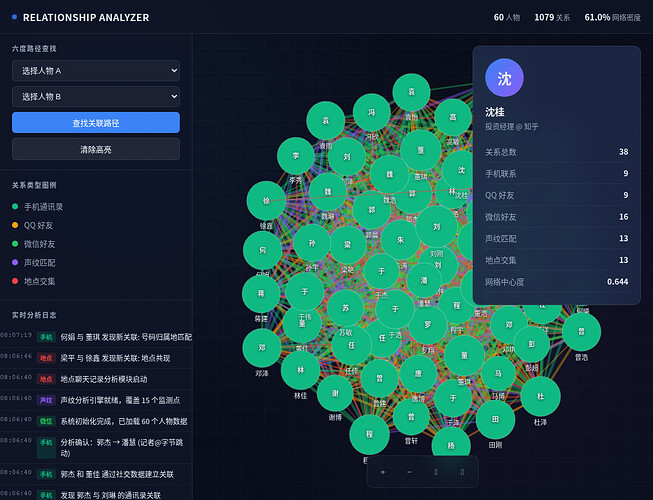
Task: Click log entry 何娟 与 董琪 发现新关联
Action: pyautogui.click(x=96, y=337)
